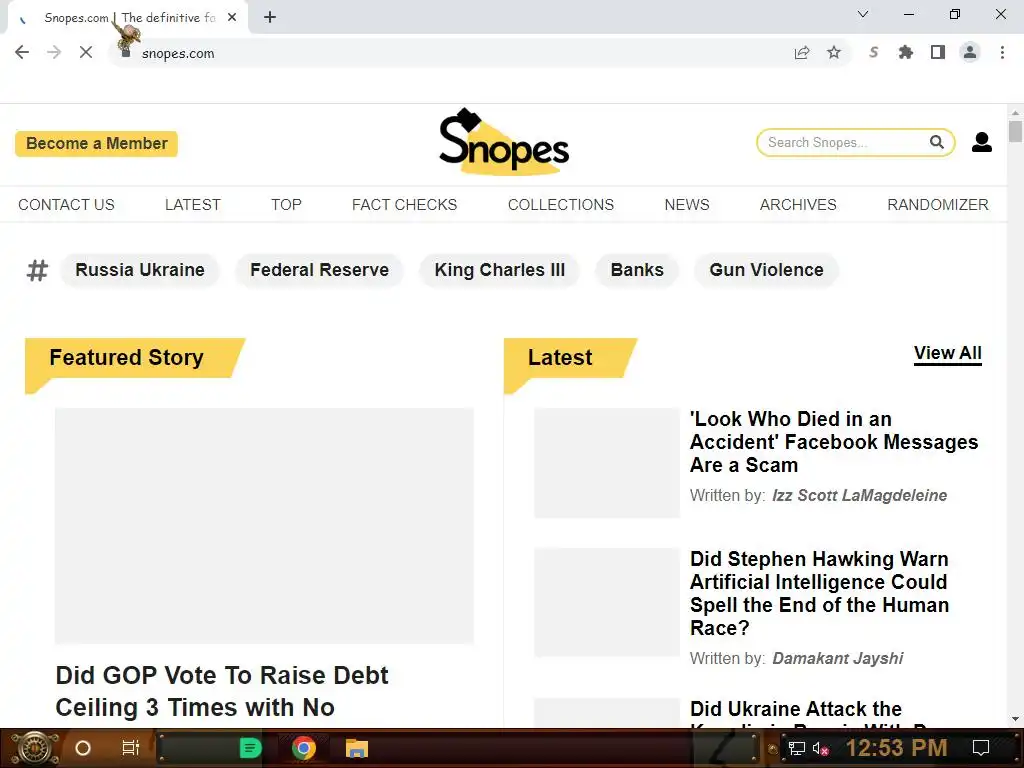Open the Windows Start button
This screenshot has height=768, width=1024.
point(33,748)
